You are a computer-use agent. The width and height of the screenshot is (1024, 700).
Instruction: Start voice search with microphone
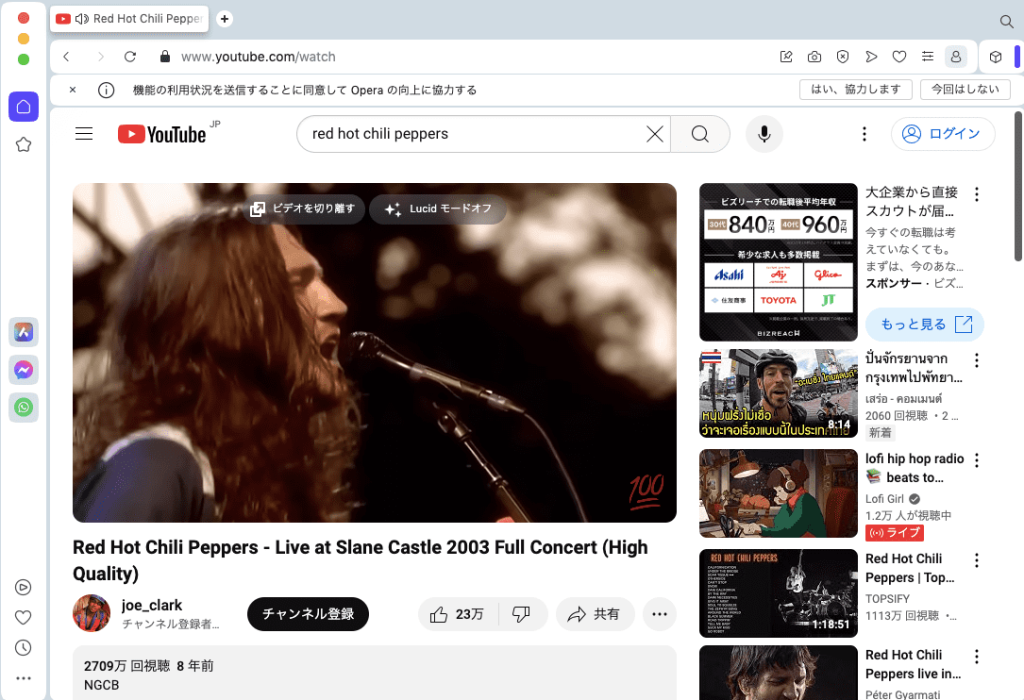764,134
